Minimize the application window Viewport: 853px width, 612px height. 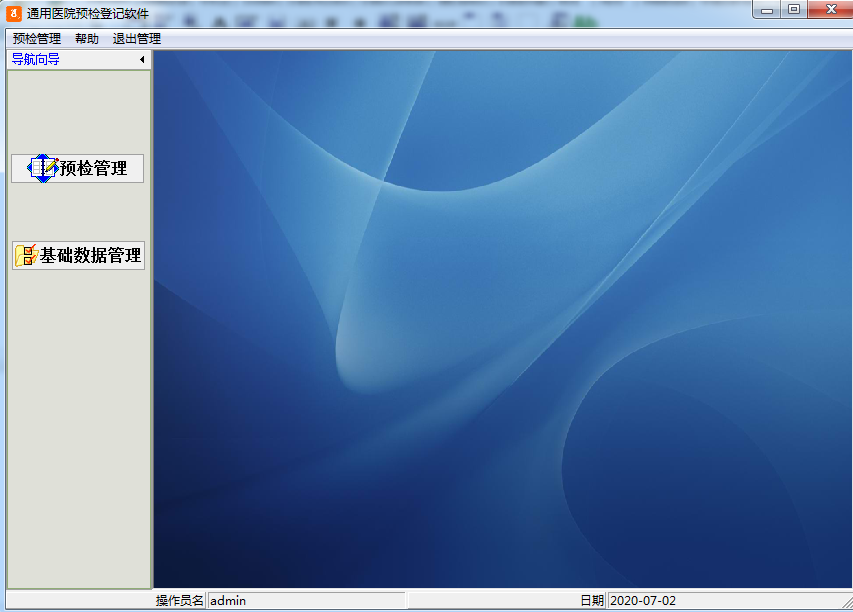(x=768, y=10)
